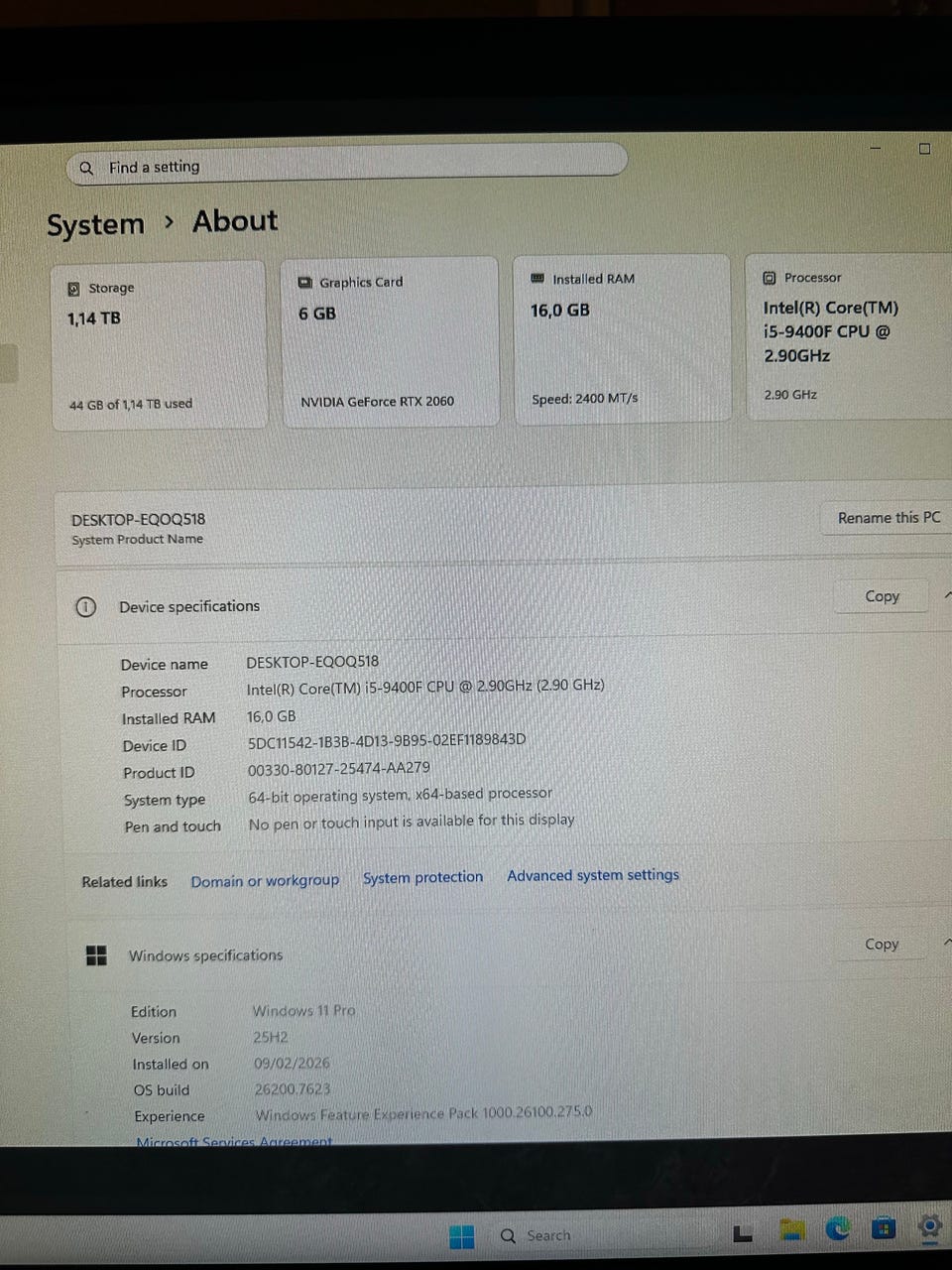This screenshot has width=952, height=1270.
Task: Open the Storage card
Action: pyautogui.click(x=159, y=344)
